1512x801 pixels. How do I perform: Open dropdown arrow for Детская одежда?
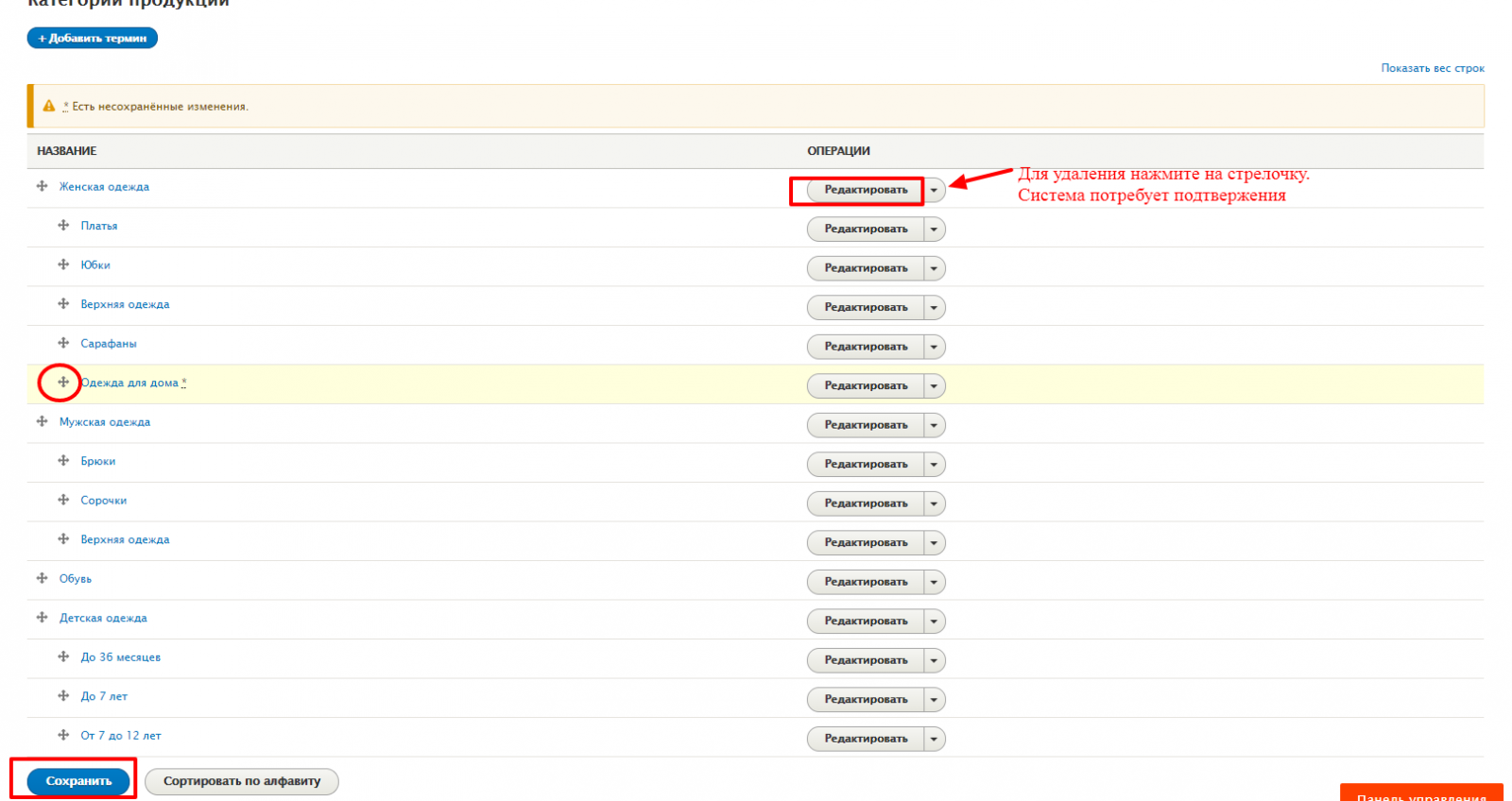[x=935, y=622]
